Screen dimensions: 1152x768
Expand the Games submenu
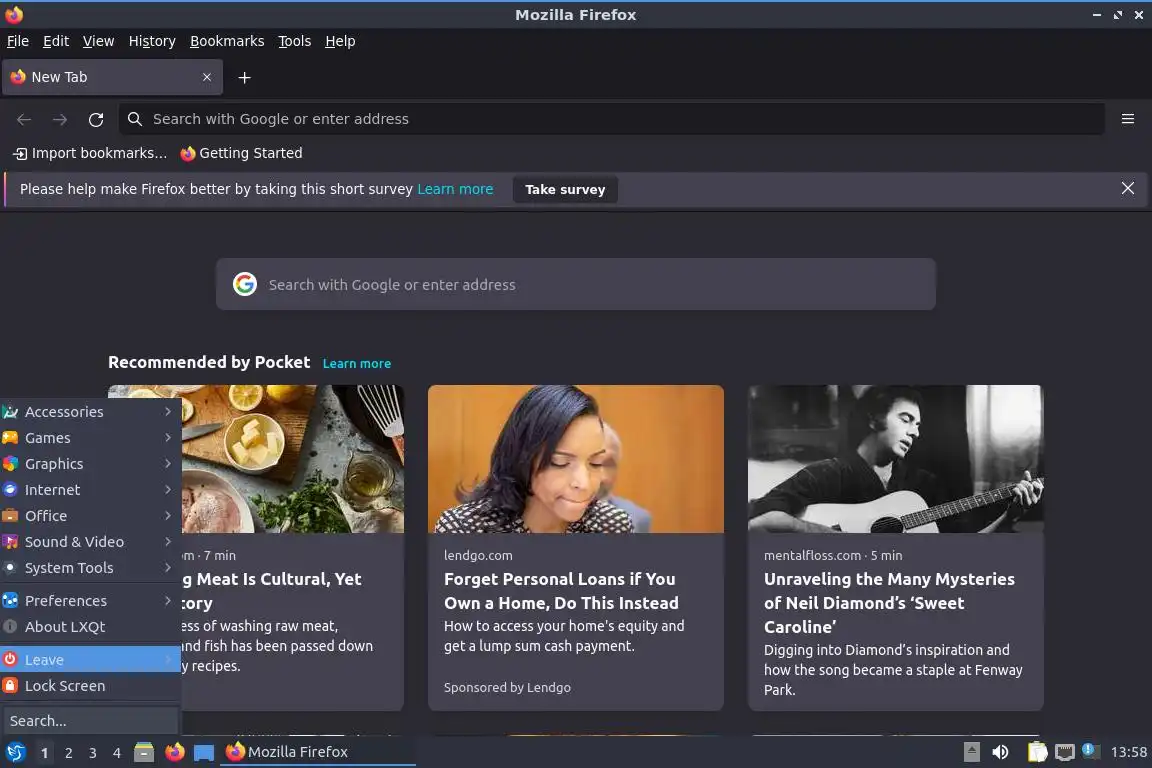point(90,437)
